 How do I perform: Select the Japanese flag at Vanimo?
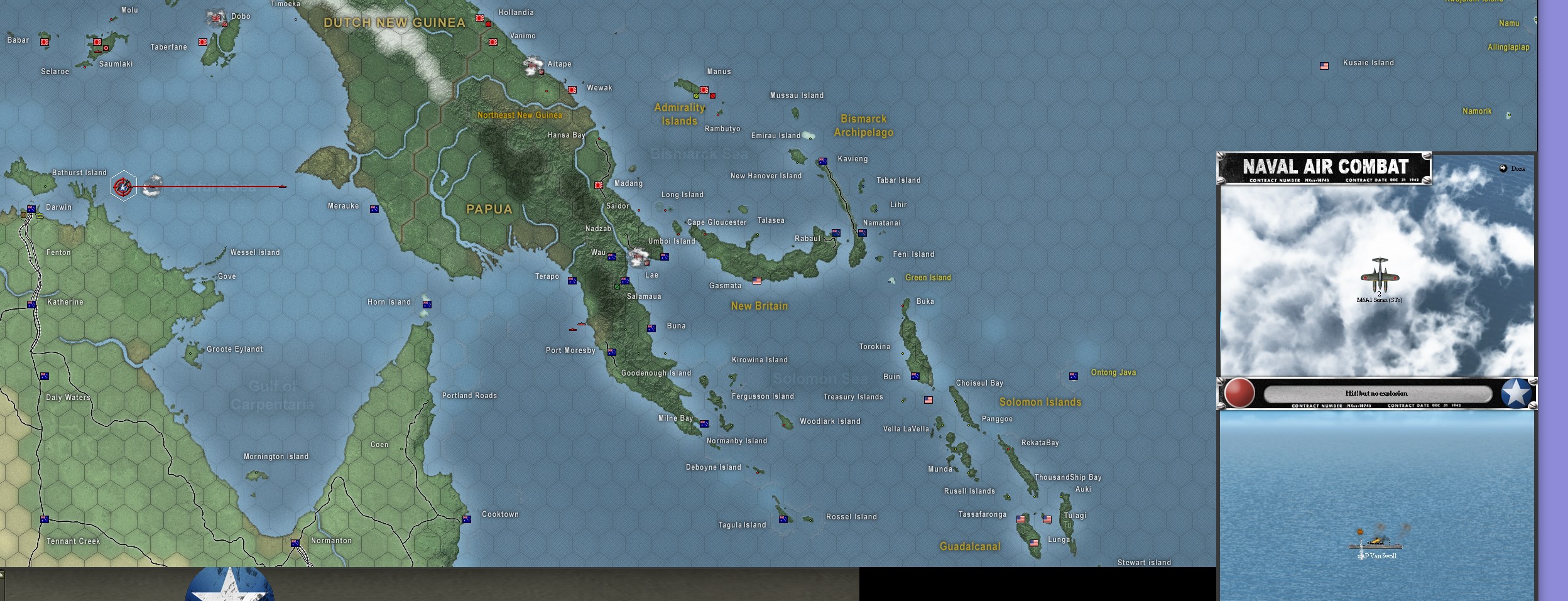click(493, 42)
